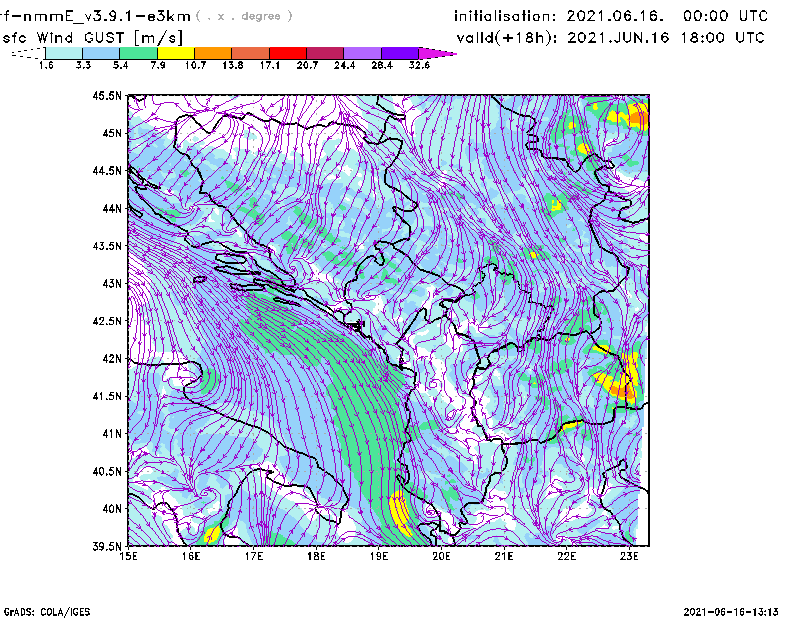
Task: Click the legend value 13.8
Action: (x=233, y=65)
